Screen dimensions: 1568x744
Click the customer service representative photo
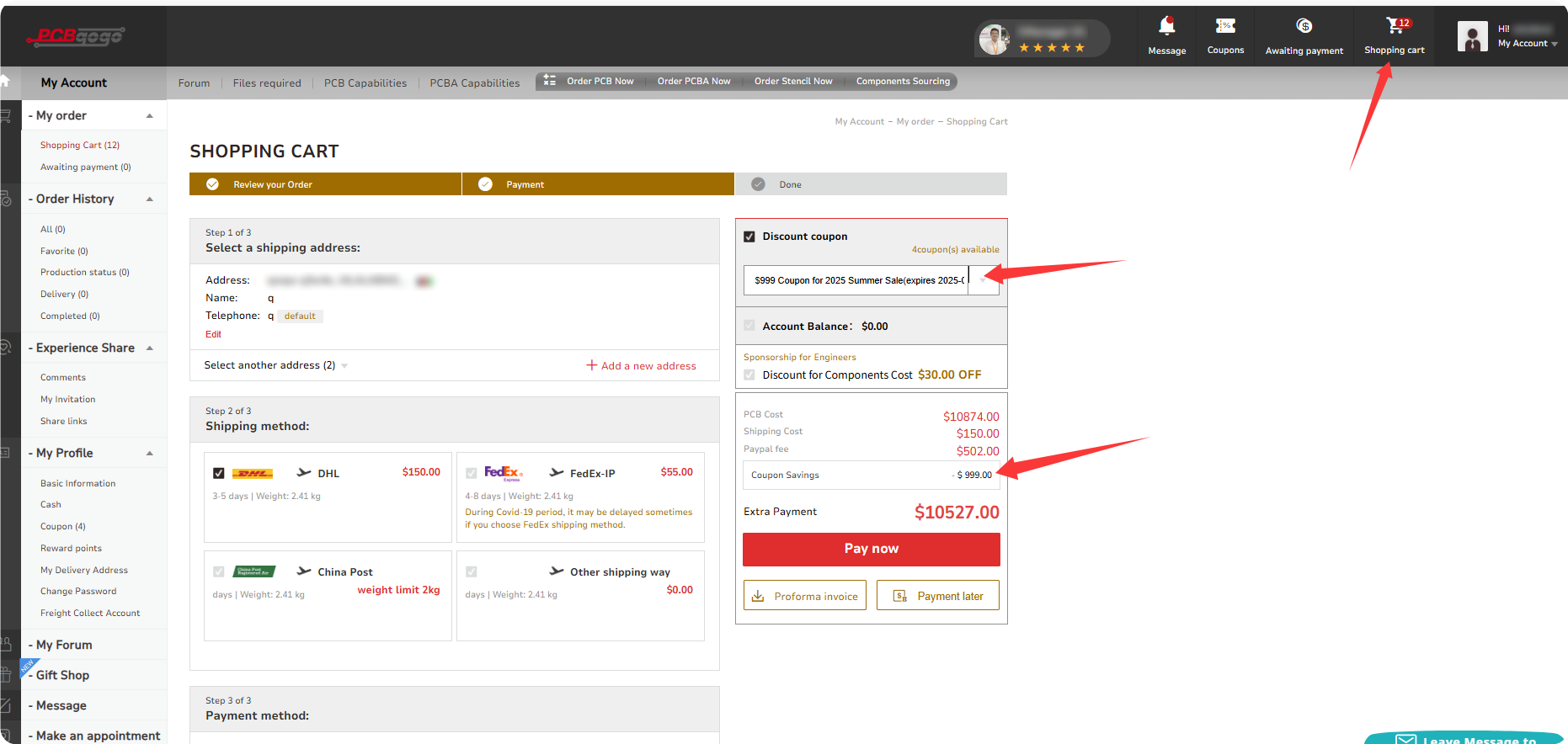tap(995, 39)
